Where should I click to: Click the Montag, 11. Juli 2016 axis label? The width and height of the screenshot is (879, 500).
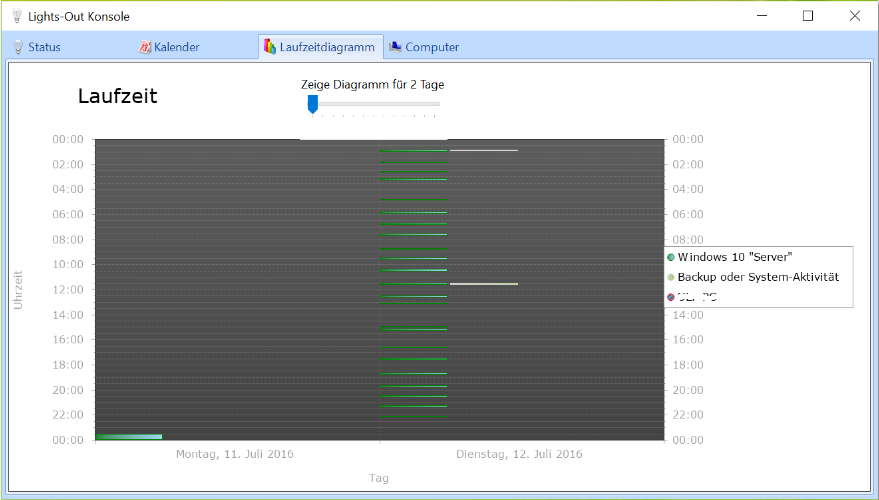coord(234,454)
